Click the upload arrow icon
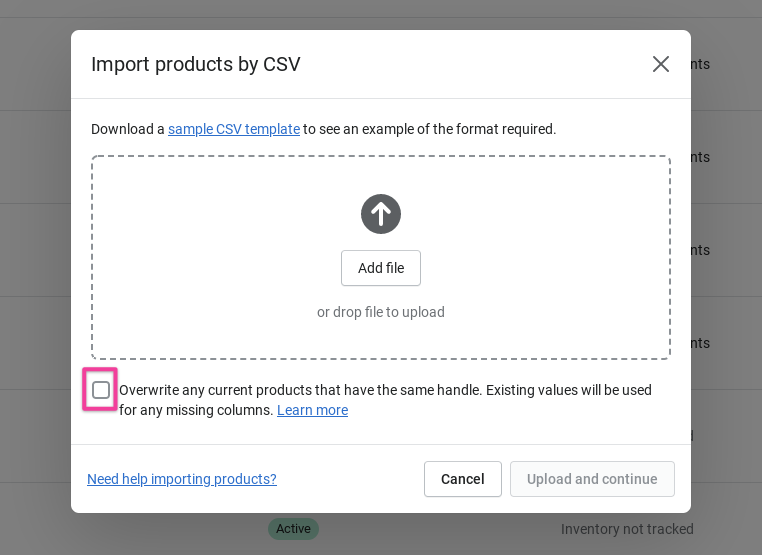The width and height of the screenshot is (762, 555). [381, 214]
